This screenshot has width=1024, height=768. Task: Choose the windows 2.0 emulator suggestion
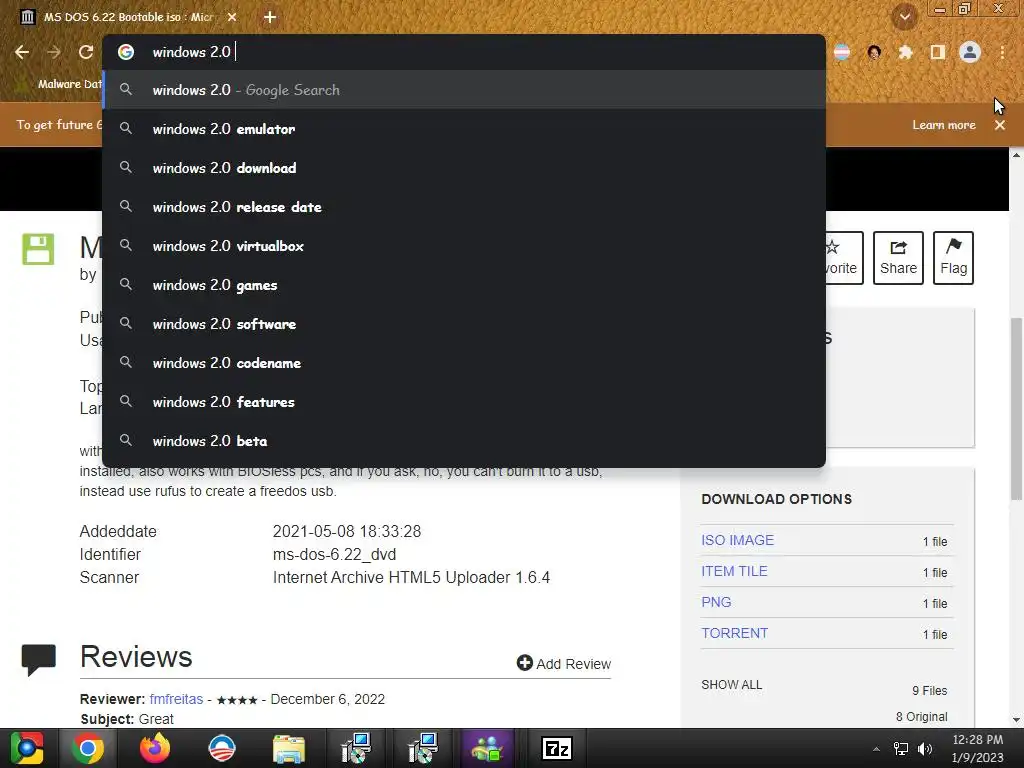coord(464,129)
